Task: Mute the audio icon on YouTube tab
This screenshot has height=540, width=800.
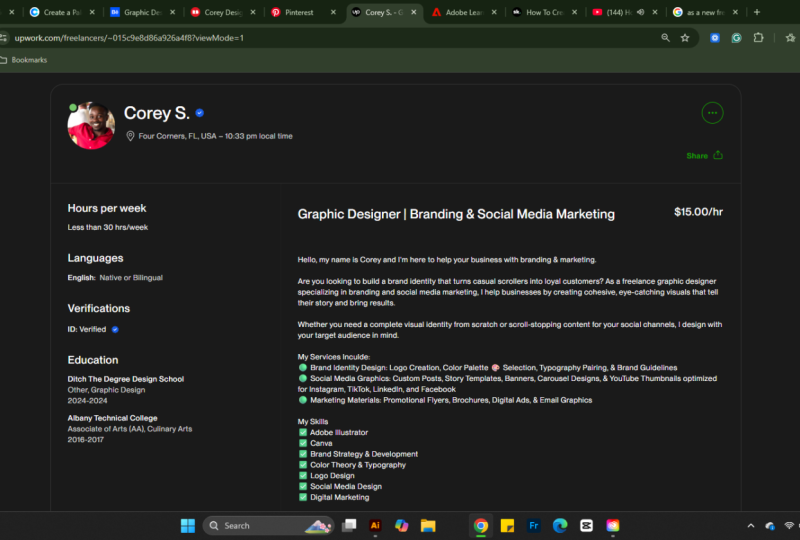Action: 640,12
